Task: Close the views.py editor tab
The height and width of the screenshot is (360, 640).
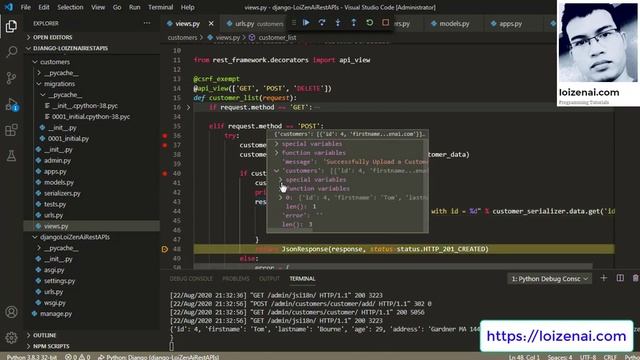Action: pyautogui.click(x=211, y=24)
